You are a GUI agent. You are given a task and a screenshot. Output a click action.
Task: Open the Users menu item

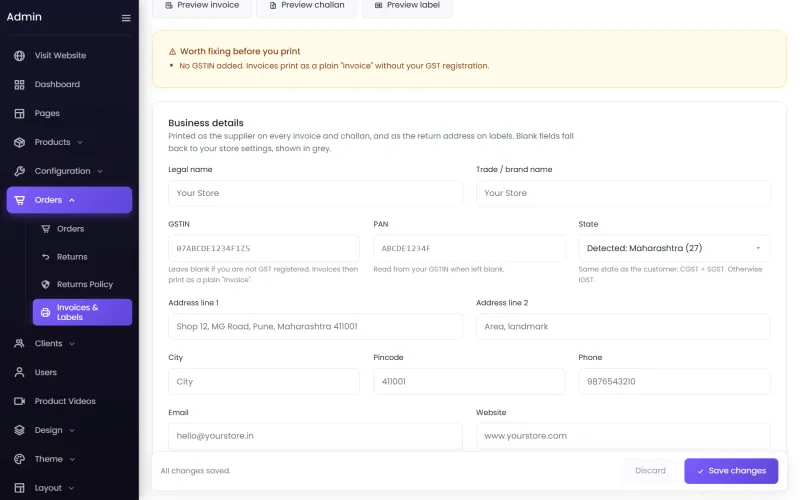pyautogui.click(x=69, y=372)
